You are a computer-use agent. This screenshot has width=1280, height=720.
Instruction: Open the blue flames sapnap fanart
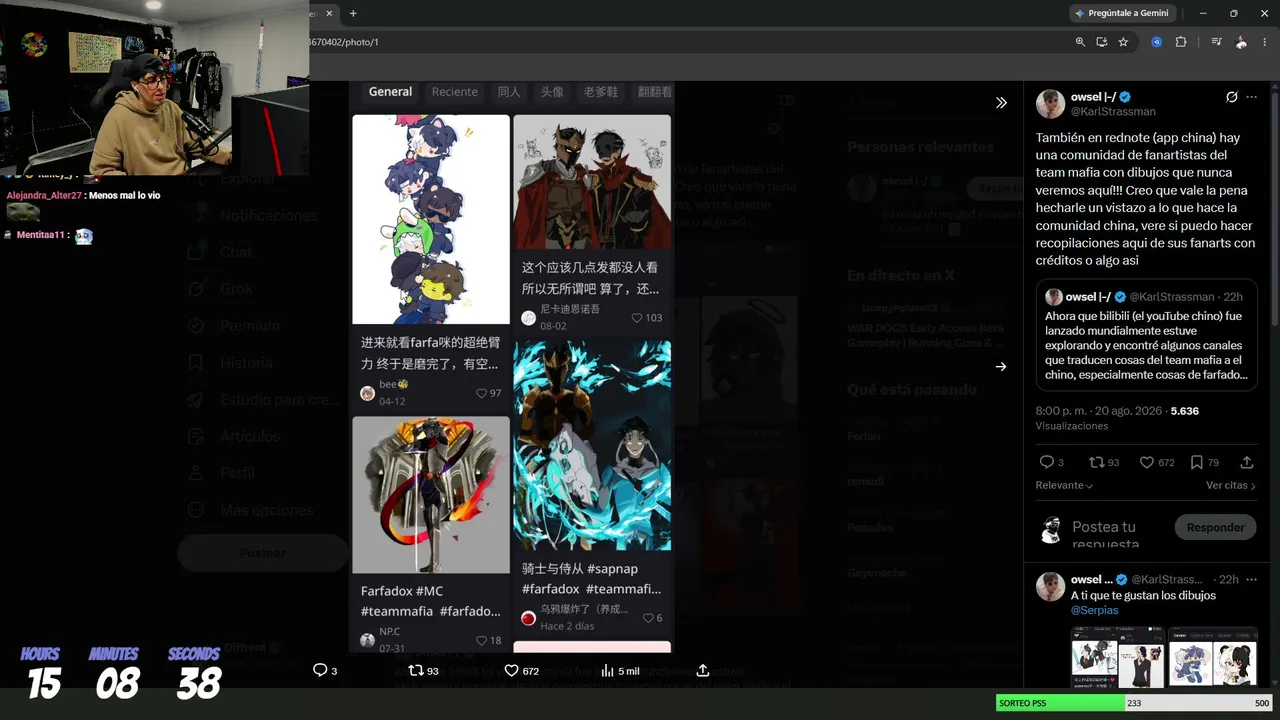click(592, 445)
